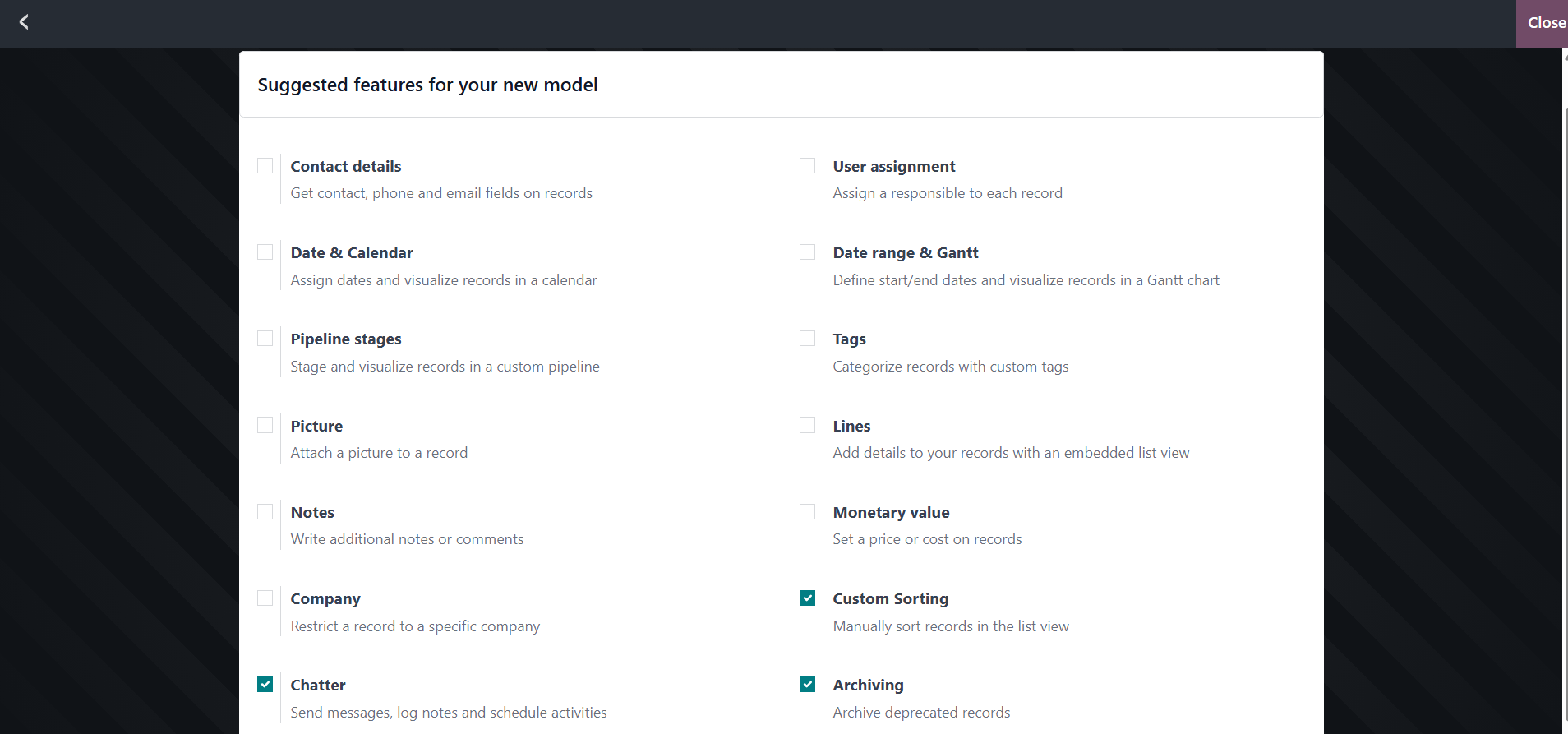Screen dimensions: 1568x734
Task: Click the Custom Sorting label
Action: [890, 599]
